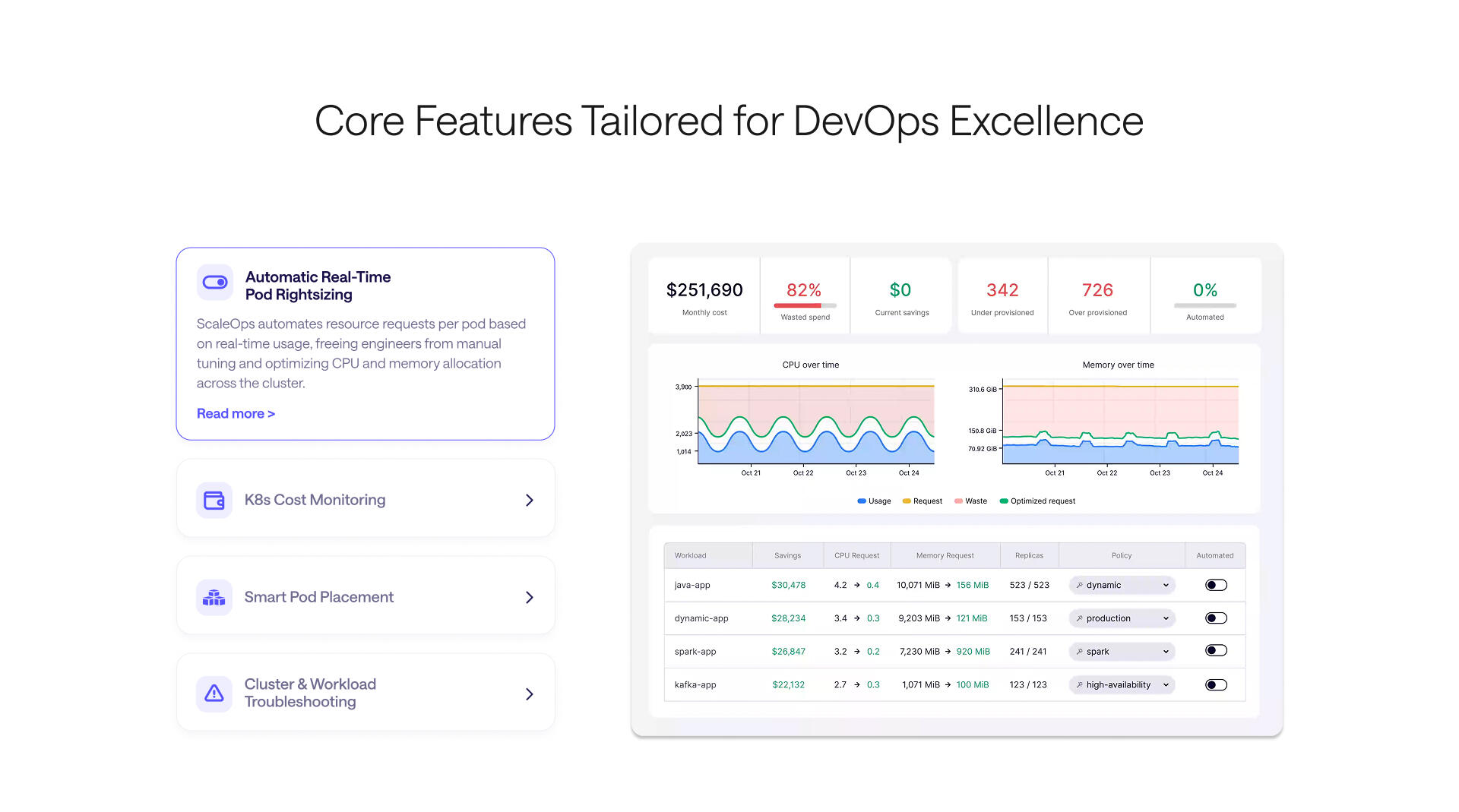Click the 82% Wasted spend value
Image resolution: width=1459 pixels, height=812 pixels.
[x=804, y=290]
